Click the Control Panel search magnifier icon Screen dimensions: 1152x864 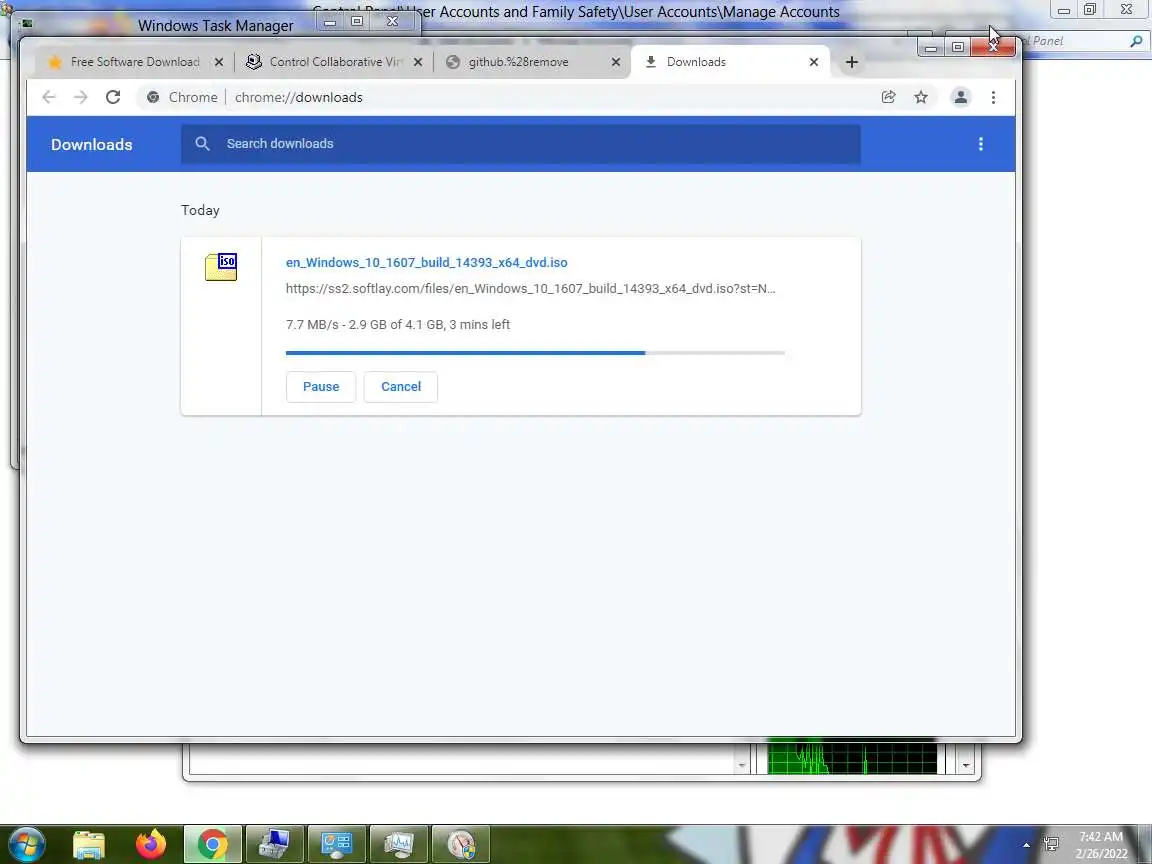coord(1136,41)
